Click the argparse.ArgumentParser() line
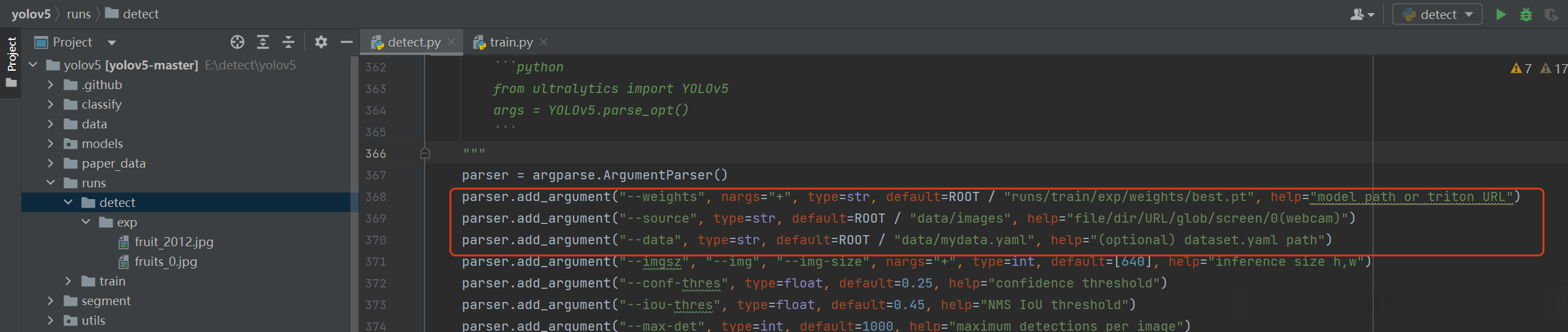1568x332 pixels. [595, 175]
